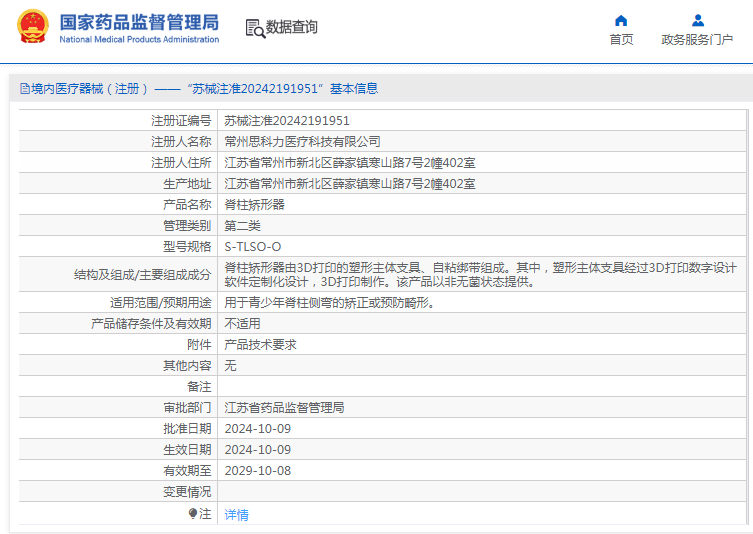Open 详情 link in the 注 row
Viewport: 753px width, 534px height.
pyautogui.click(x=236, y=515)
